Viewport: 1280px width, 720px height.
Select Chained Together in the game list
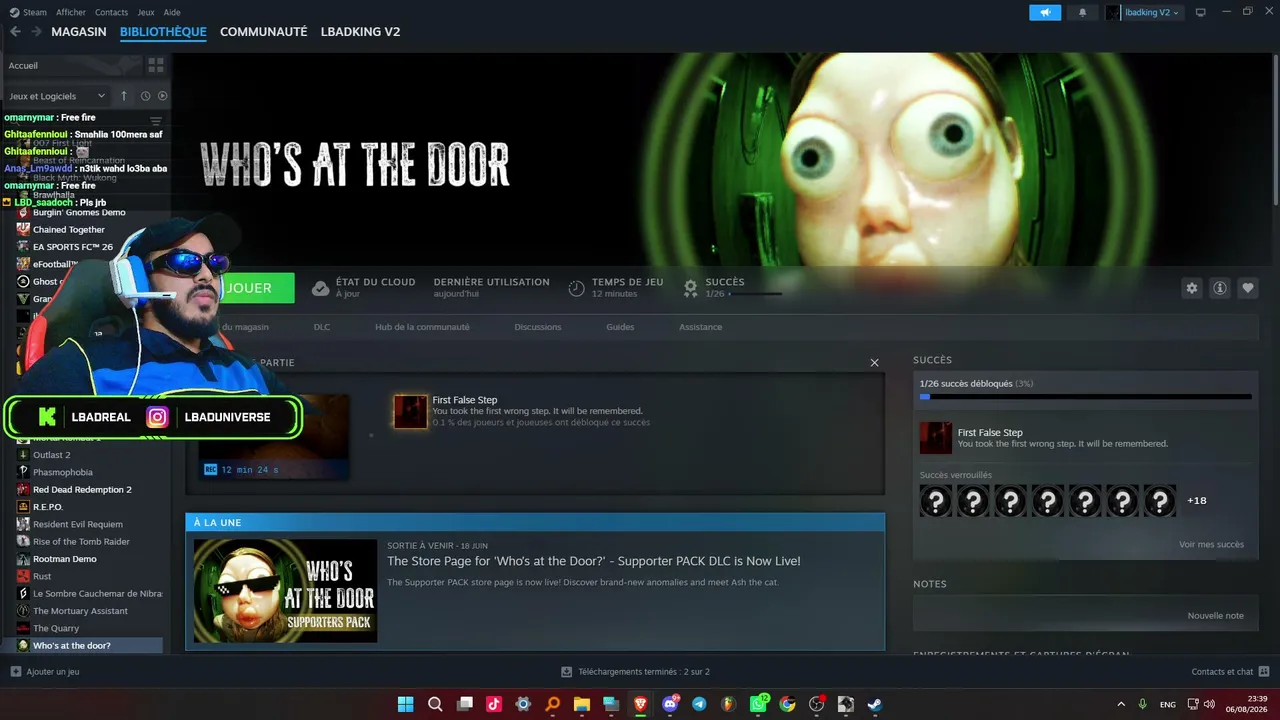tap(69, 230)
